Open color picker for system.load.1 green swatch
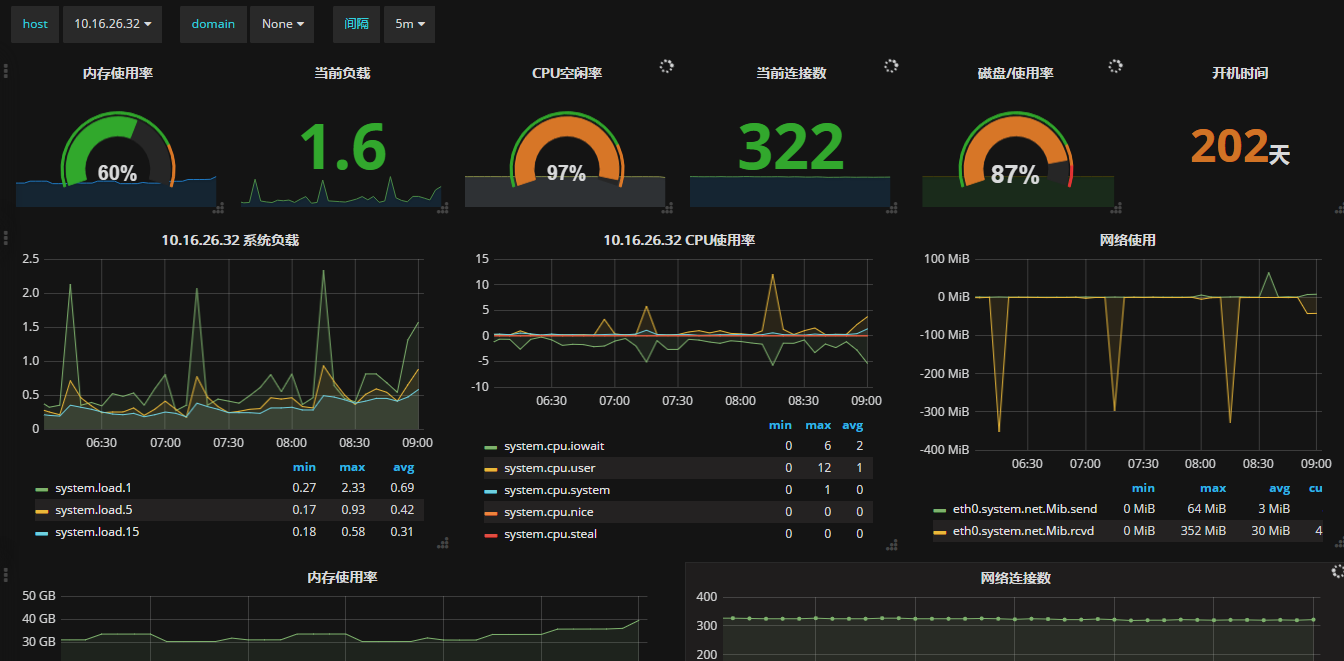The height and width of the screenshot is (661, 1344). (x=41, y=489)
